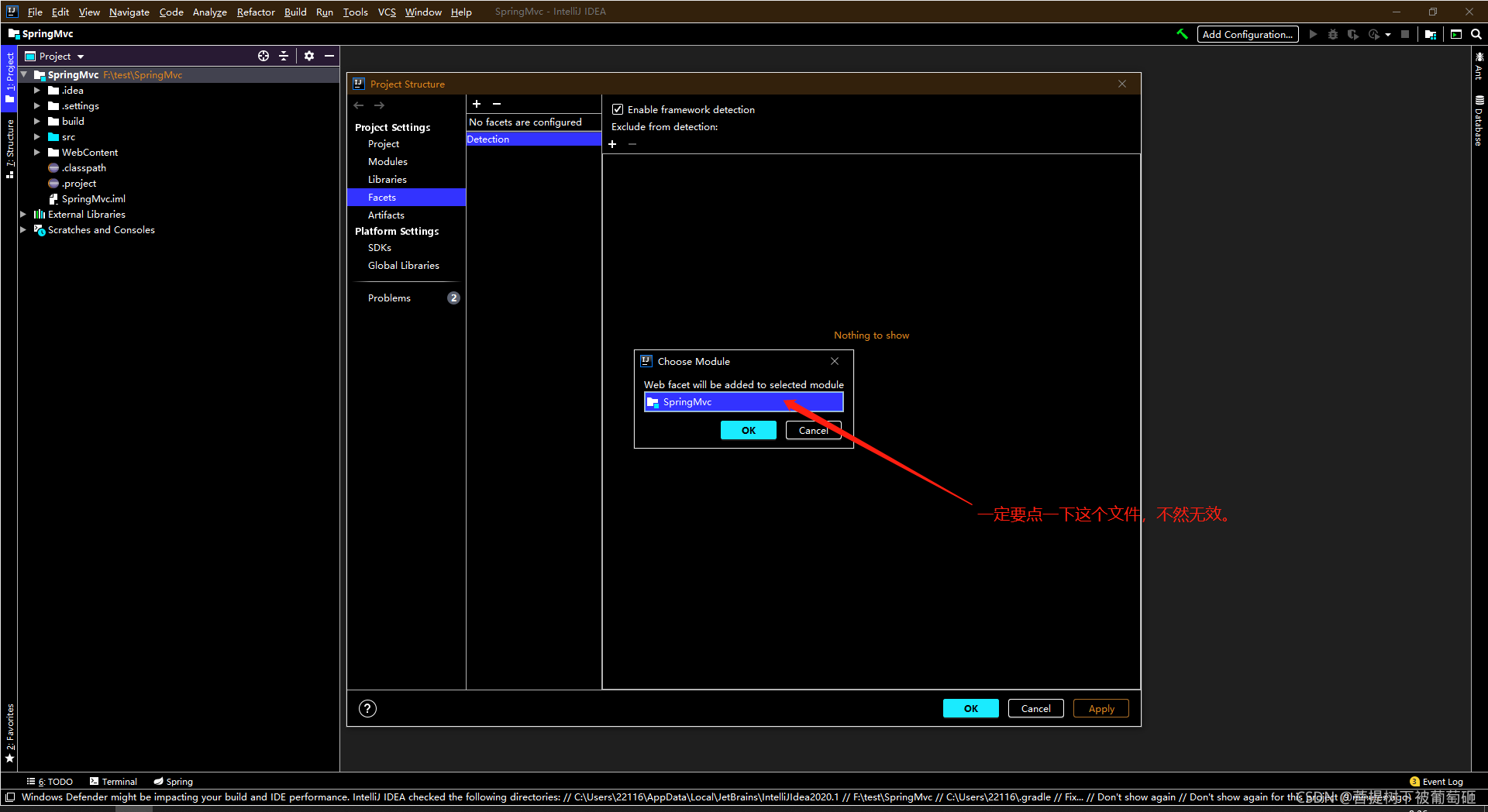Open the File menu

point(35,12)
